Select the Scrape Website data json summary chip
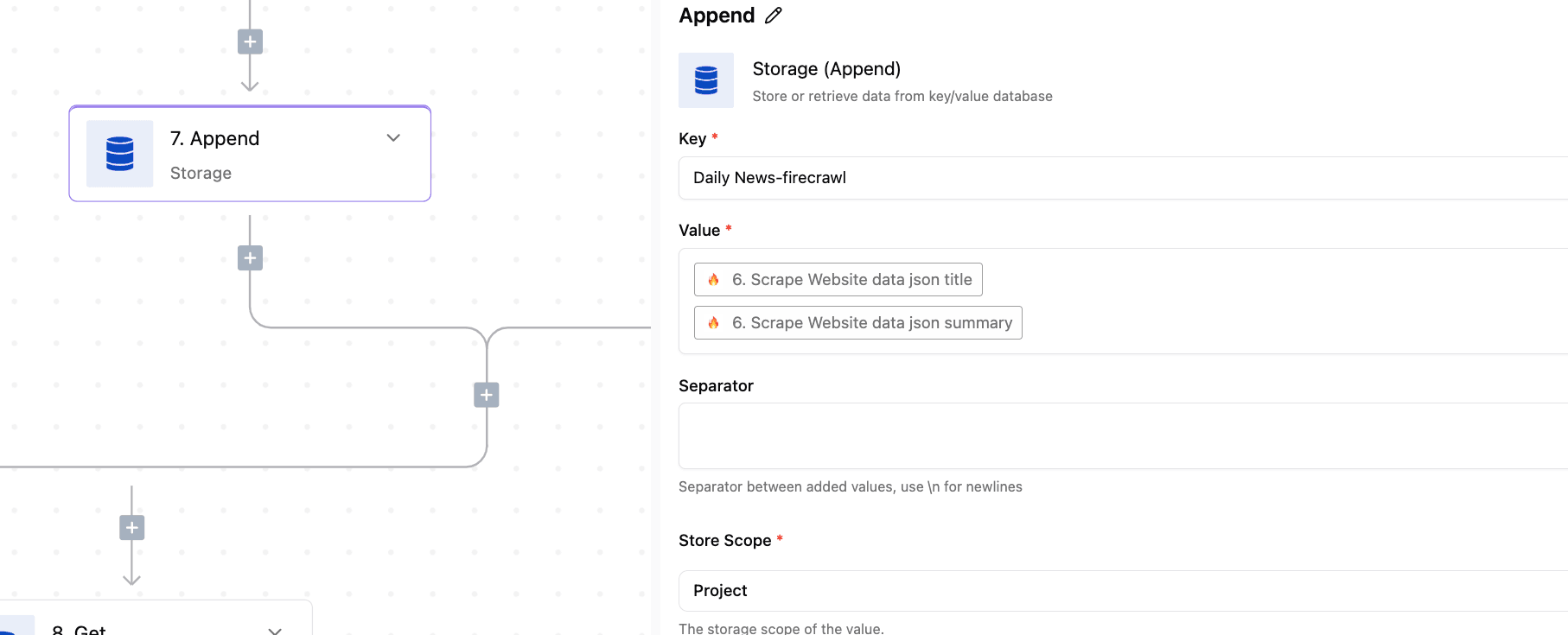The width and height of the screenshot is (1568, 635). [858, 323]
